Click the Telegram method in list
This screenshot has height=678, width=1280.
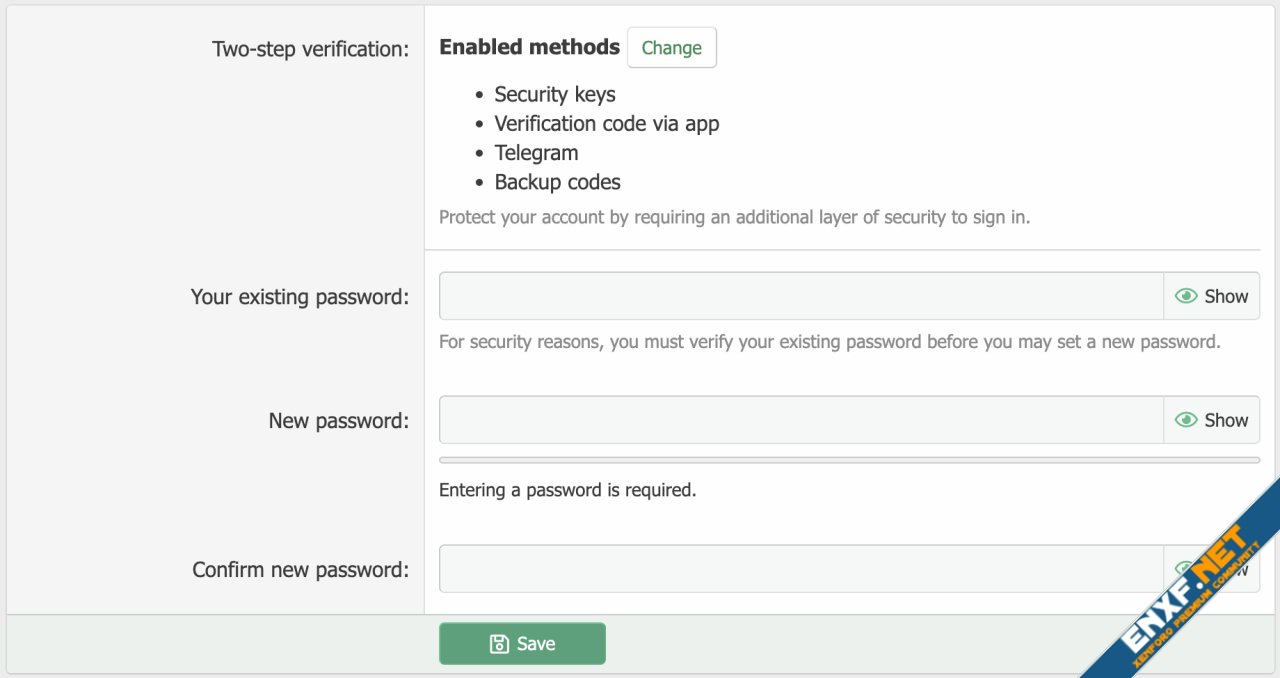point(536,153)
